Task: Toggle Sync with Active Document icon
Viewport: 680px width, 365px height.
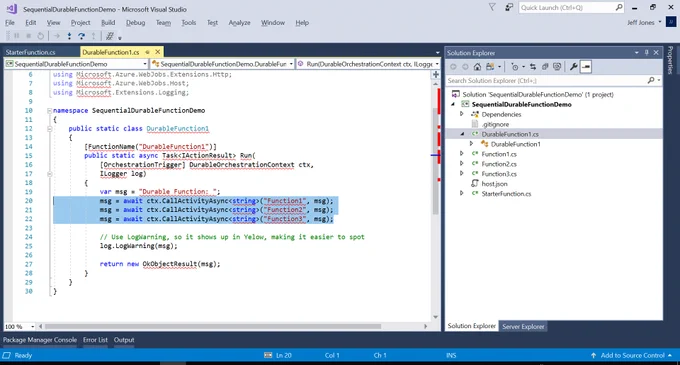Action: (x=533, y=67)
